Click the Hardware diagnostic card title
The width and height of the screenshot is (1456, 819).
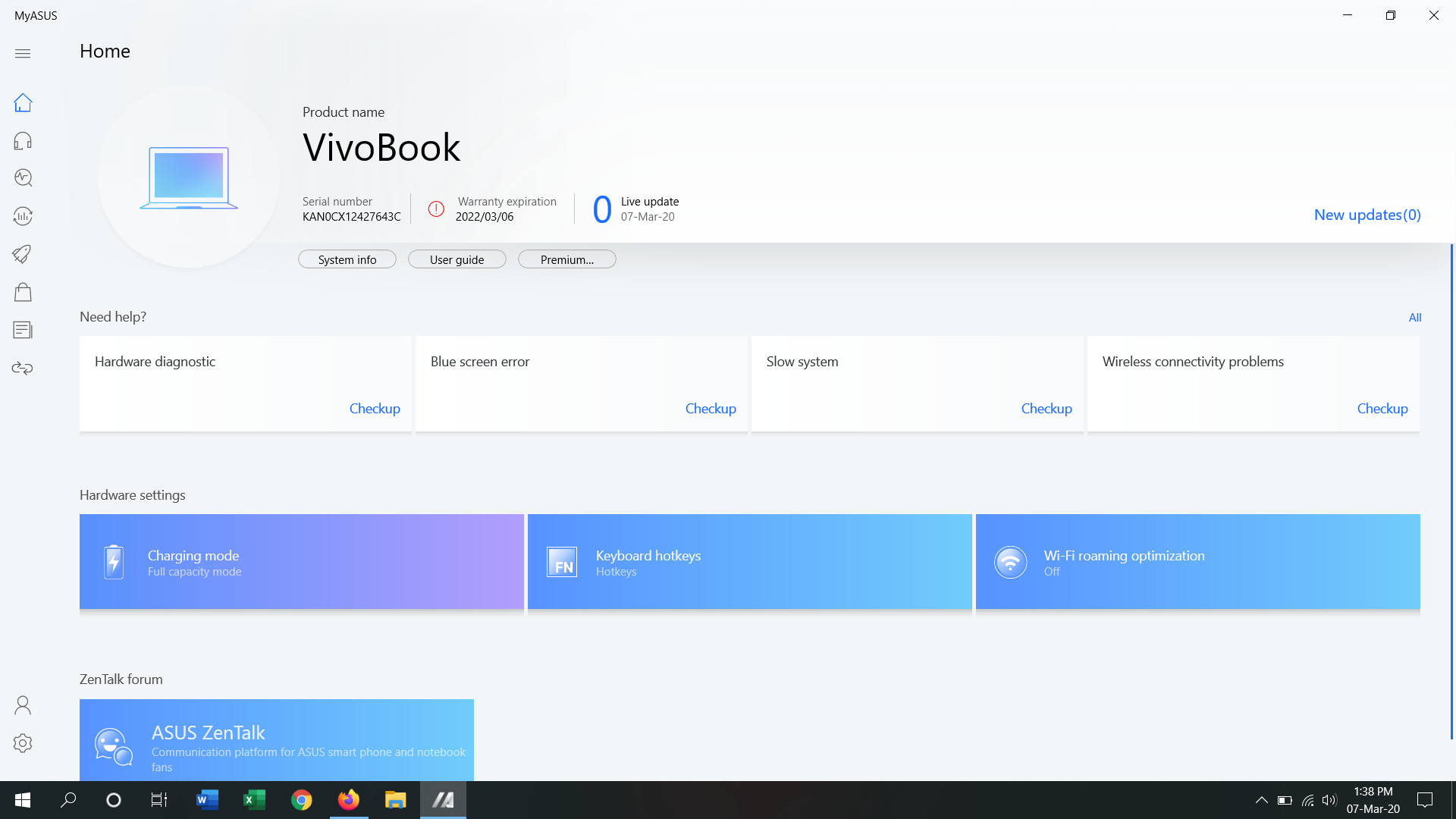[x=155, y=362]
